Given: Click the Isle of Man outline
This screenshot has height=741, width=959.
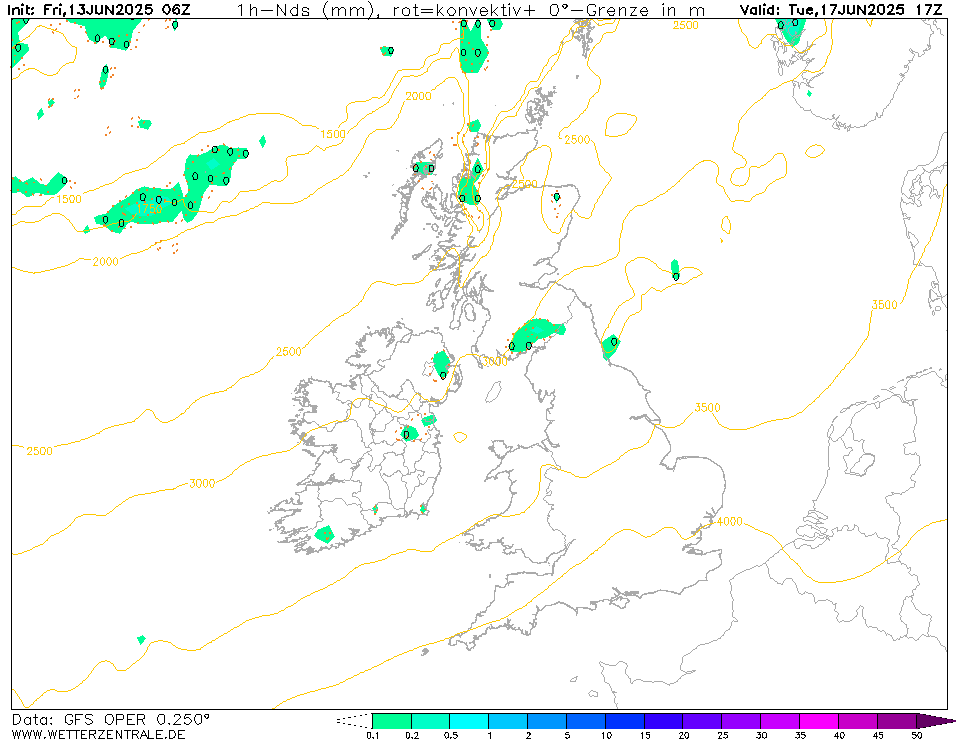Looking at the screenshot, I should tap(494, 392).
